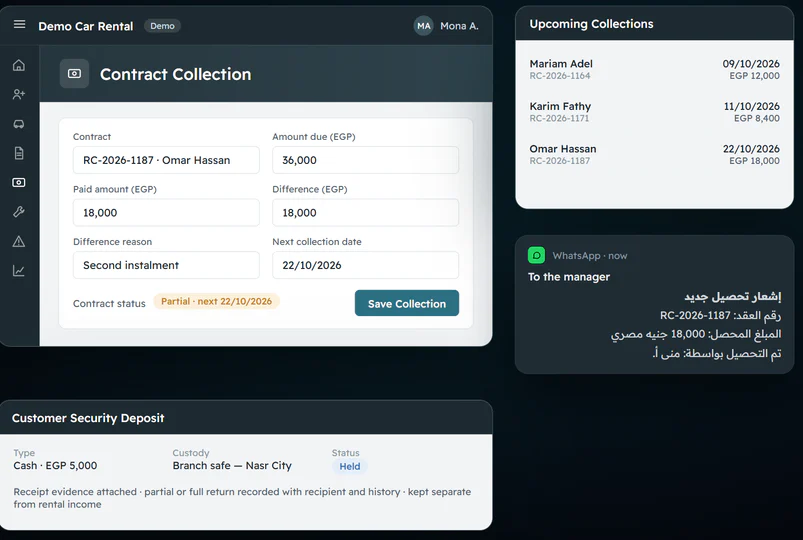Open the vehicles car sidebar icon
This screenshot has height=540, width=803.
tap(19, 124)
